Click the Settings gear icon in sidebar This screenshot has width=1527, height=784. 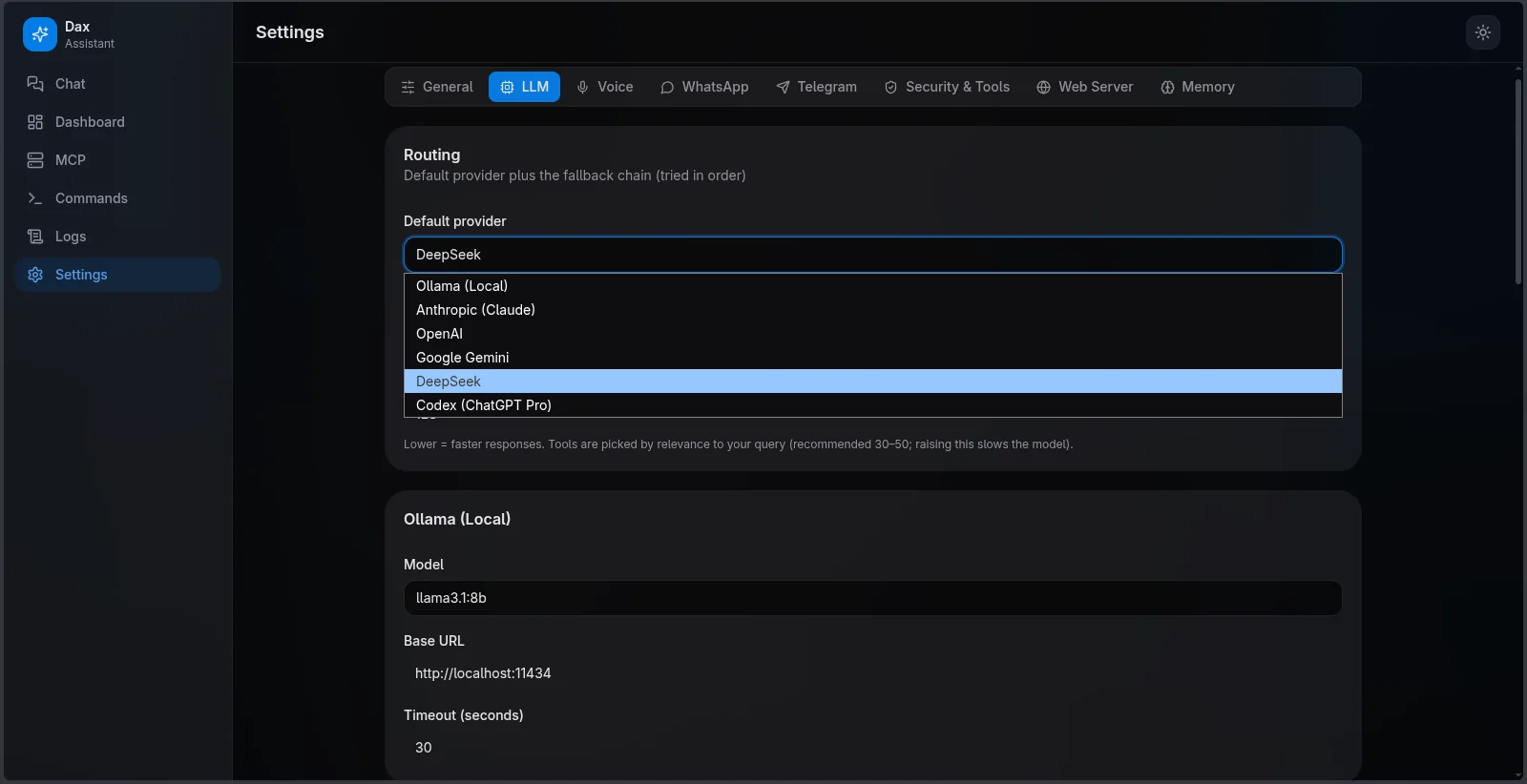click(x=35, y=275)
